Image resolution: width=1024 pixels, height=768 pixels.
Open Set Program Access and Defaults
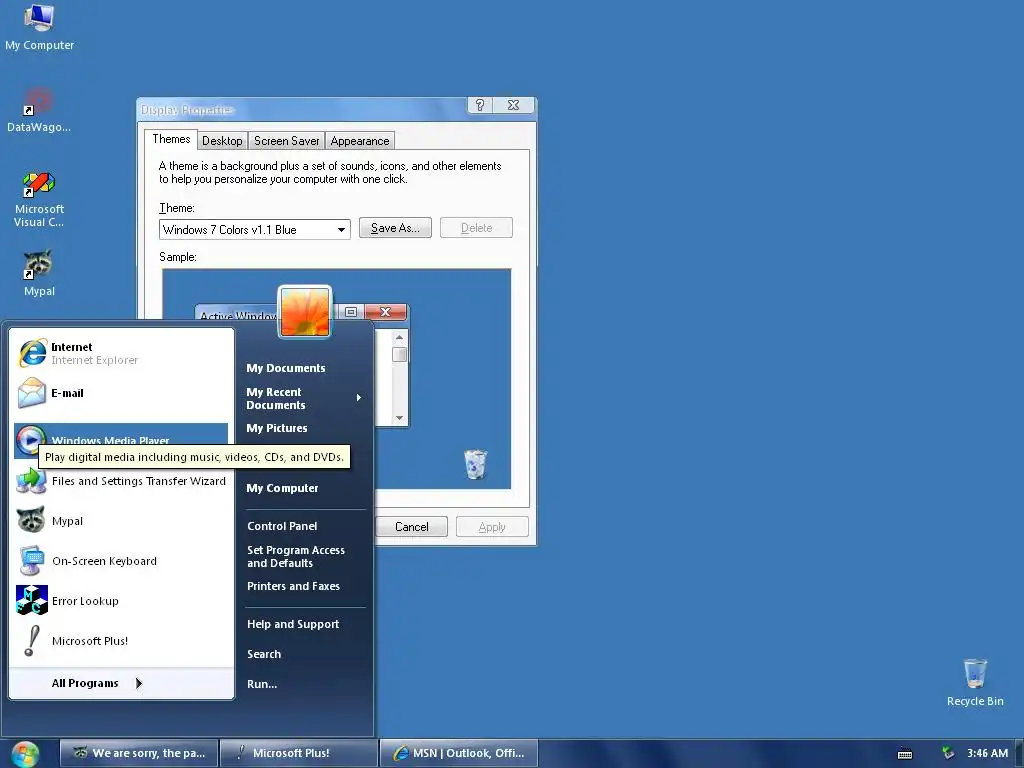tap(296, 556)
